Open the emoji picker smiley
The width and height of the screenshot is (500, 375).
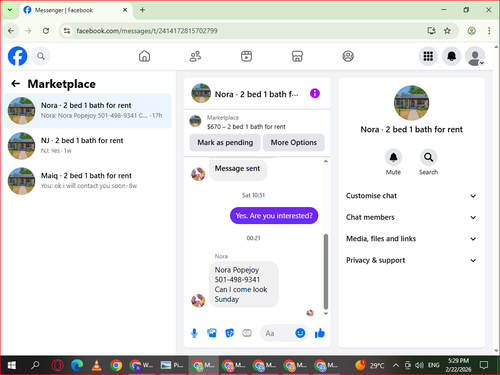tap(300, 333)
